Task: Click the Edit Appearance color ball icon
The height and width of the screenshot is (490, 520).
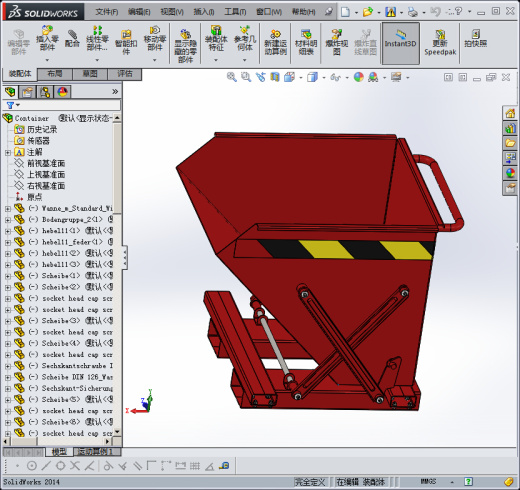Action: (x=358, y=77)
